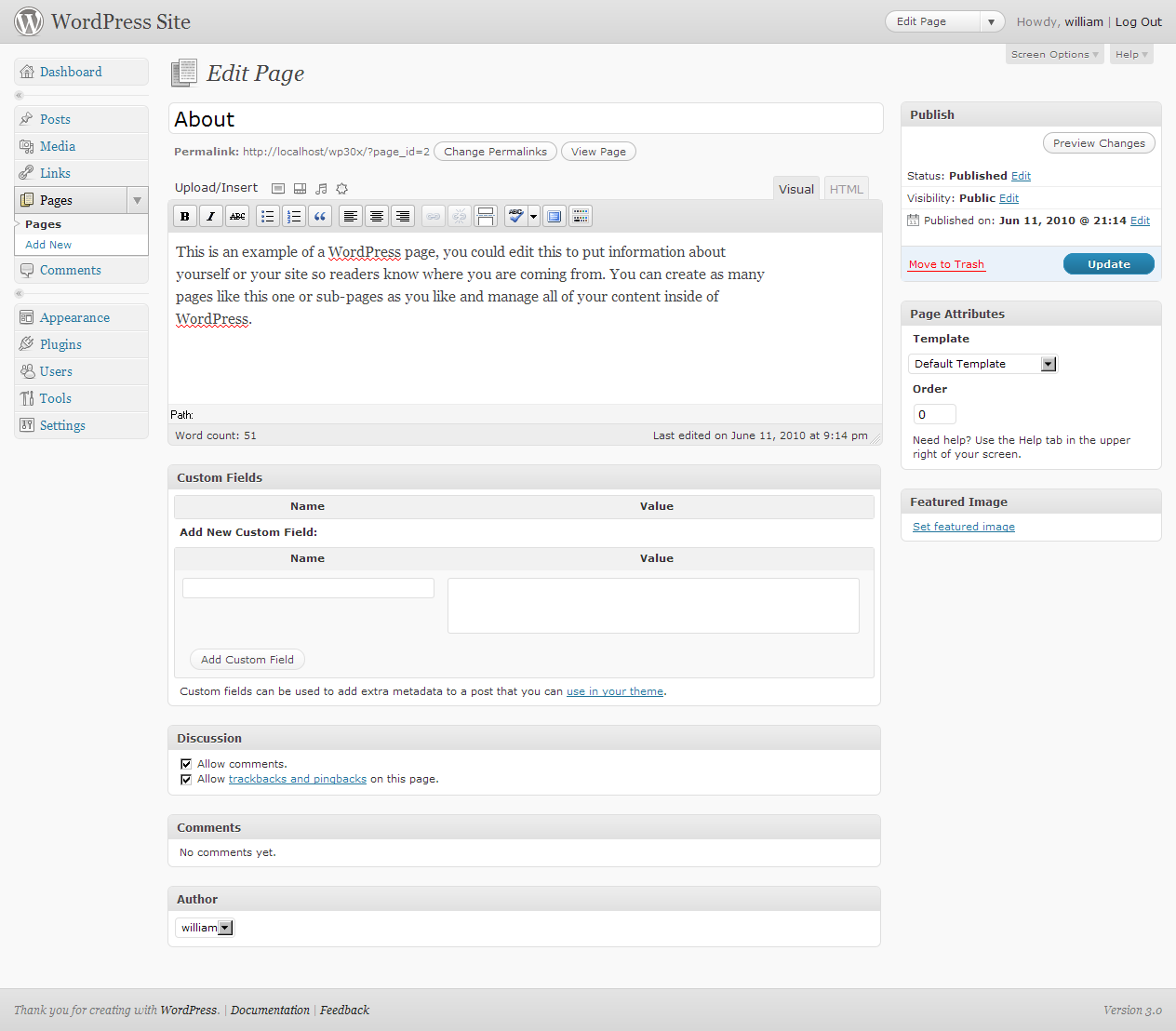Open the Edit Page header dropdown arrow
1176x1031 pixels.
tap(992, 21)
